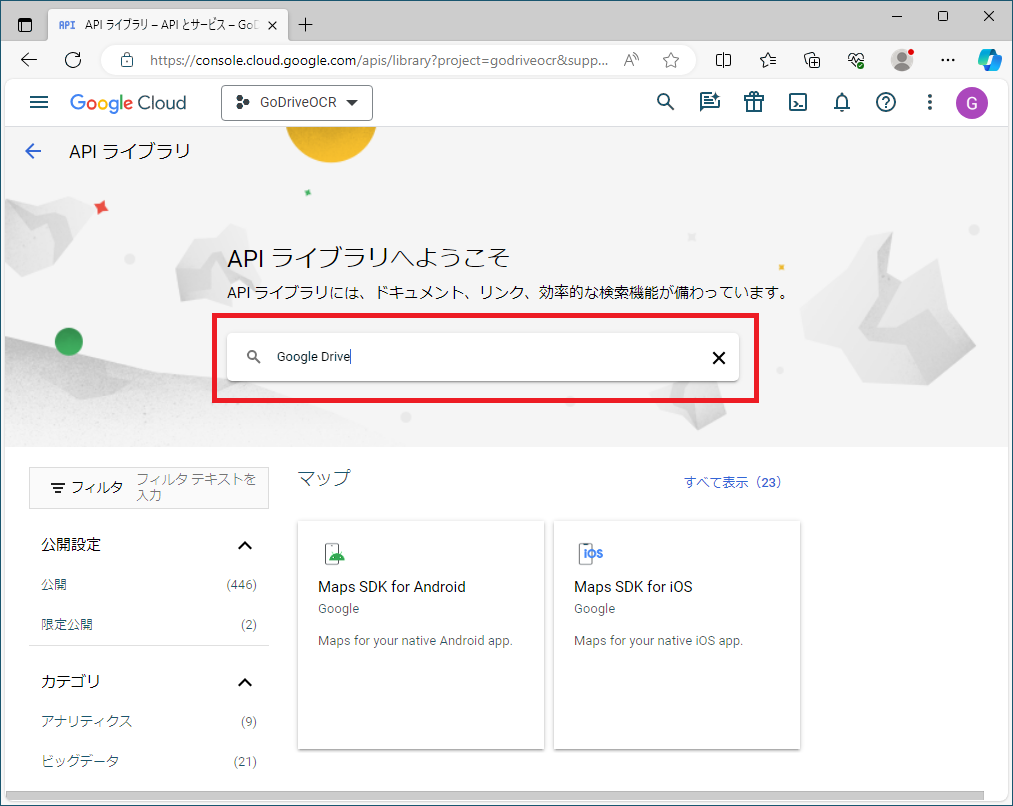Open the Browser essentials heart icon
Viewport: 1013px width, 806px height.
point(856,60)
